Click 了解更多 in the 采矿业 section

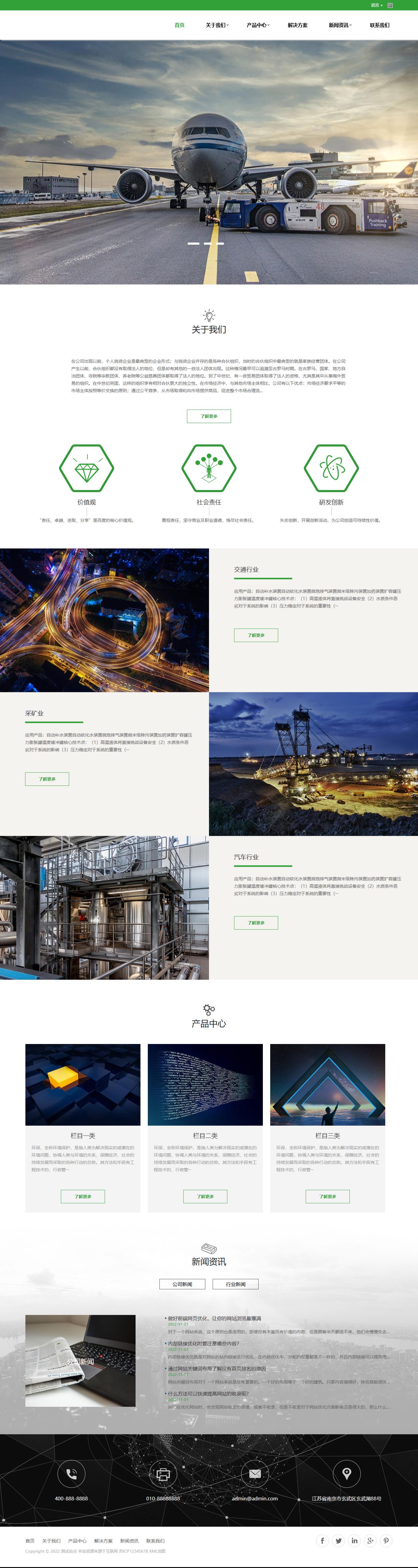pos(47,778)
